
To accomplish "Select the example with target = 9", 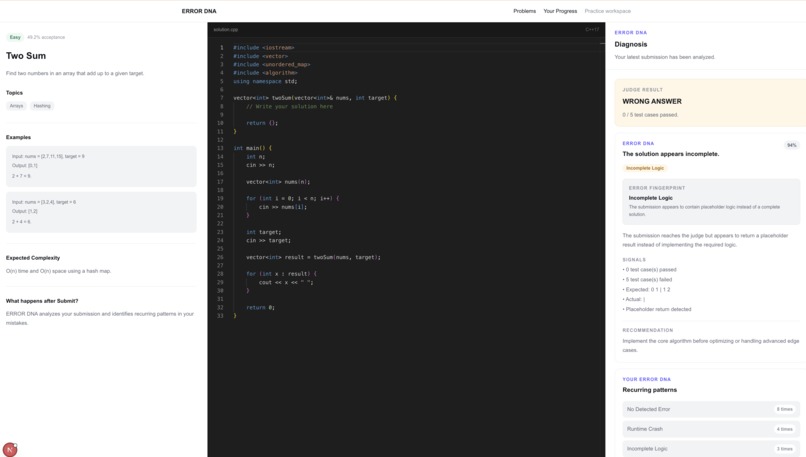I will click(x=101, y=167).
